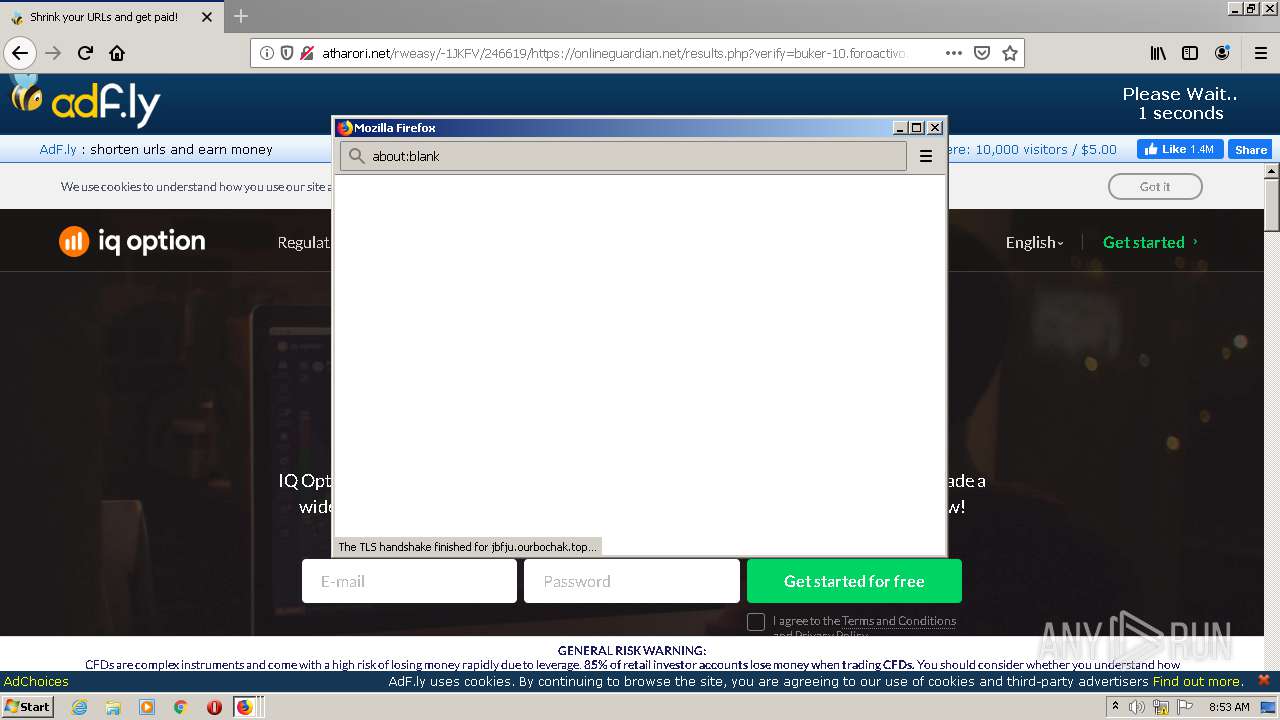The width and height of the screenshot is (1280, 720).
Task: Show hidden system tray icons
Action: [1115, 706]
